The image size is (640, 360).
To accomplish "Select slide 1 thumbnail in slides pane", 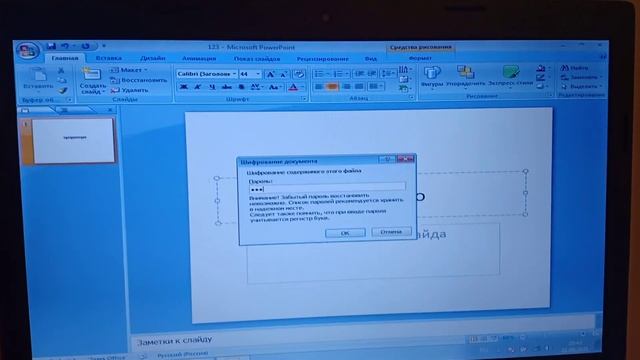I will (x=73, y=141).
